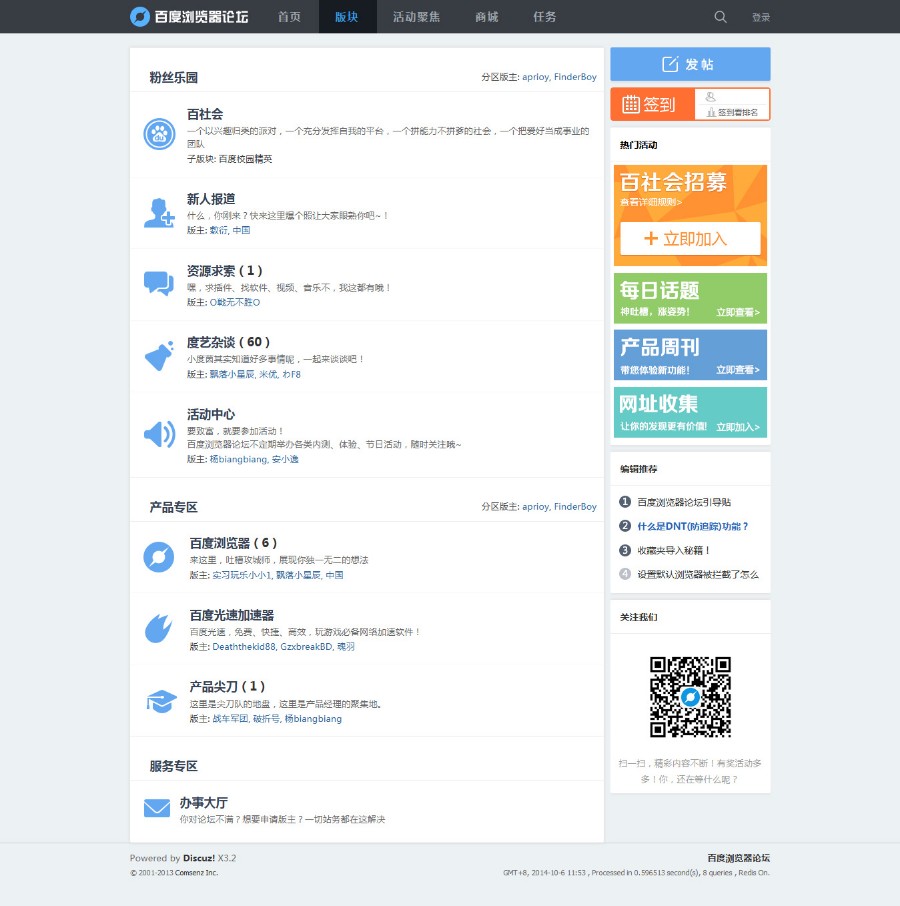Switch to the 活动聚焦 navigation tab
The height and width of the screenshot is (906, 900).
pyautogui.click(x=416, y=17)
